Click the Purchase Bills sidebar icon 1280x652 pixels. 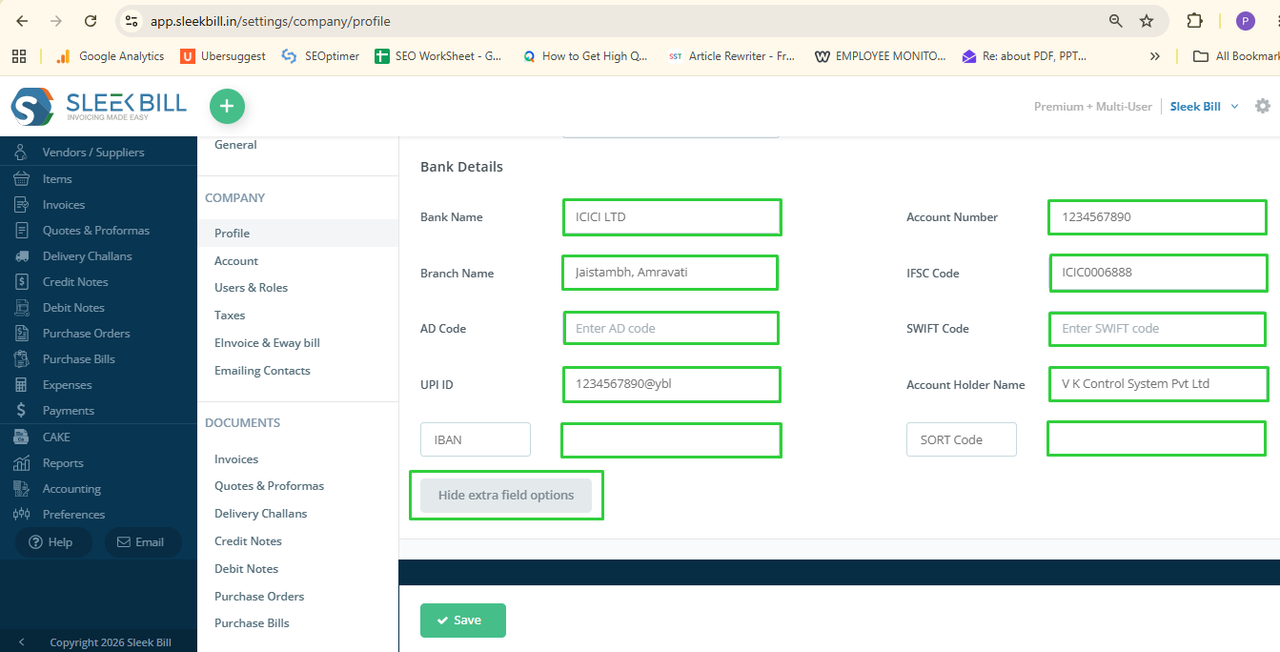tap(21, 359)
